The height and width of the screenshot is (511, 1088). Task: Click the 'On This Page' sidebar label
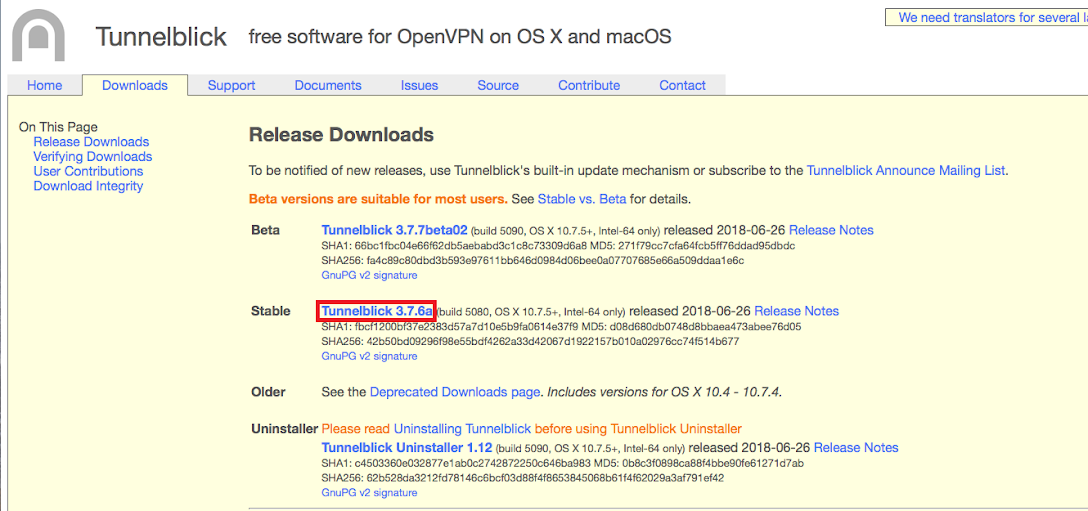[x=58, y=127]
